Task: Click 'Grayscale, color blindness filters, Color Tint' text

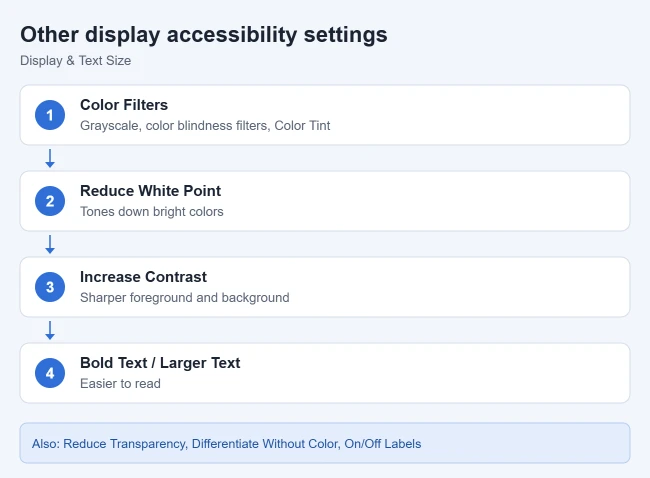Action: pyautogui.click(x=205, y=126)
